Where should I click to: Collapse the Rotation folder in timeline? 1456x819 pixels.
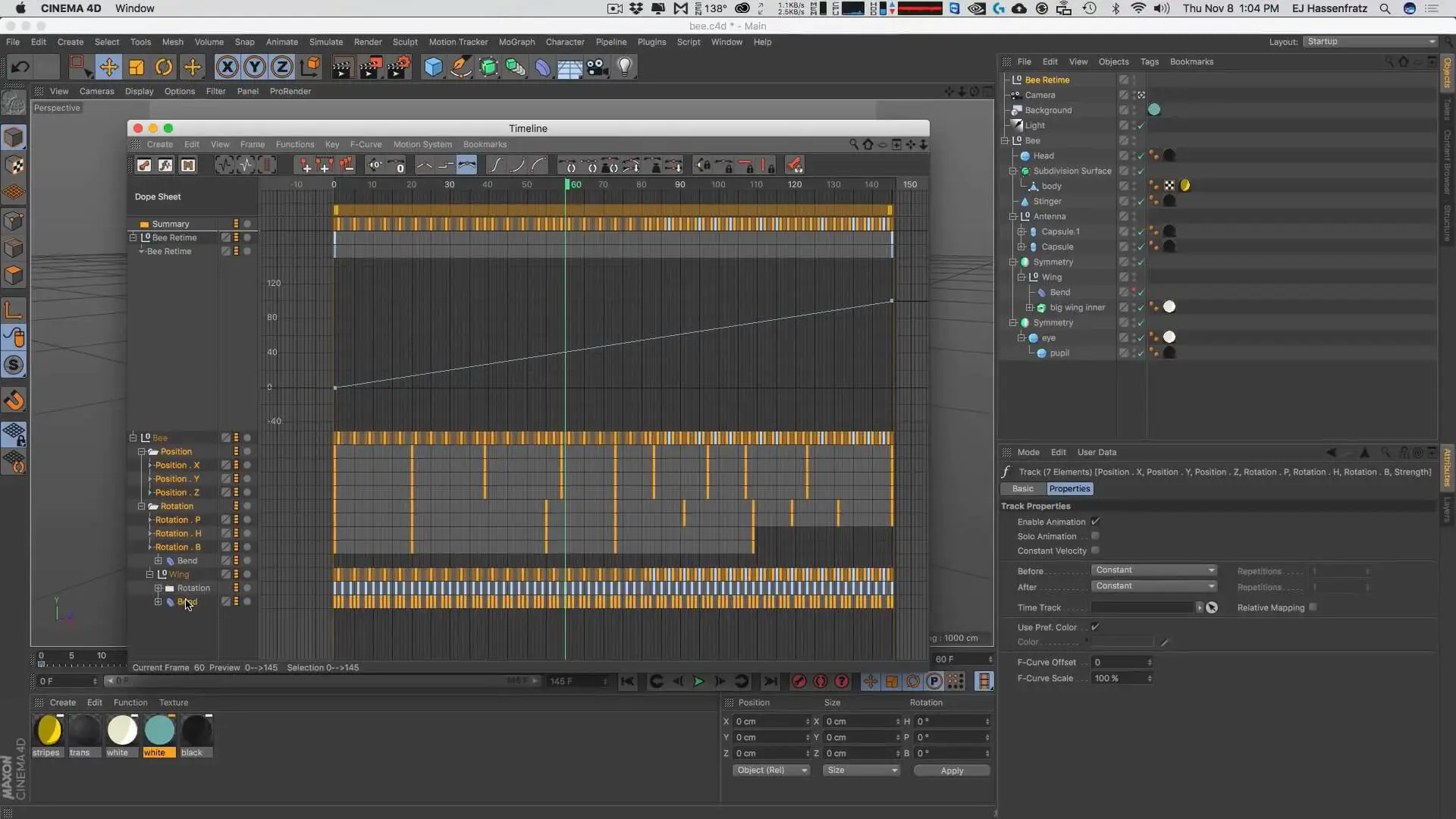pyautogui.click(x=142, y=507)
